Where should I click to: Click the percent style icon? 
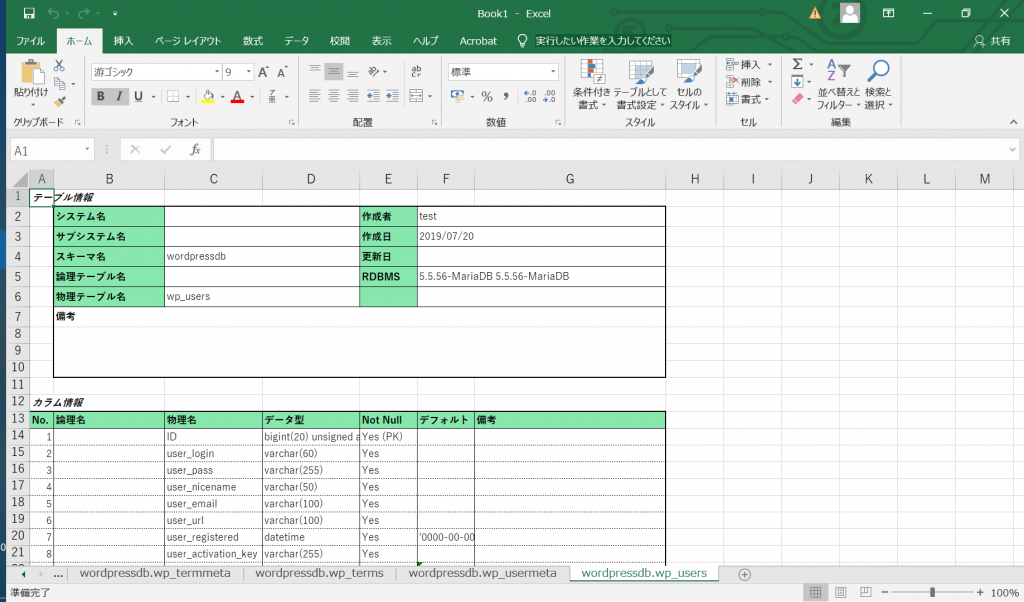pyautogui.click(x=487, y=97)
